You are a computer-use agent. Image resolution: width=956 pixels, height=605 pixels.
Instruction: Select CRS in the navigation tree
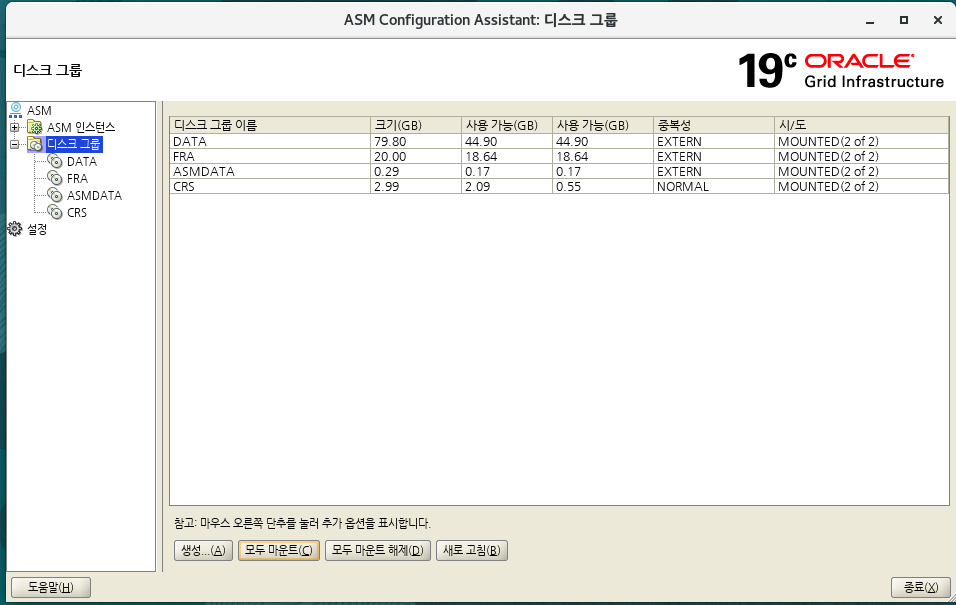(x=77, y=213)
